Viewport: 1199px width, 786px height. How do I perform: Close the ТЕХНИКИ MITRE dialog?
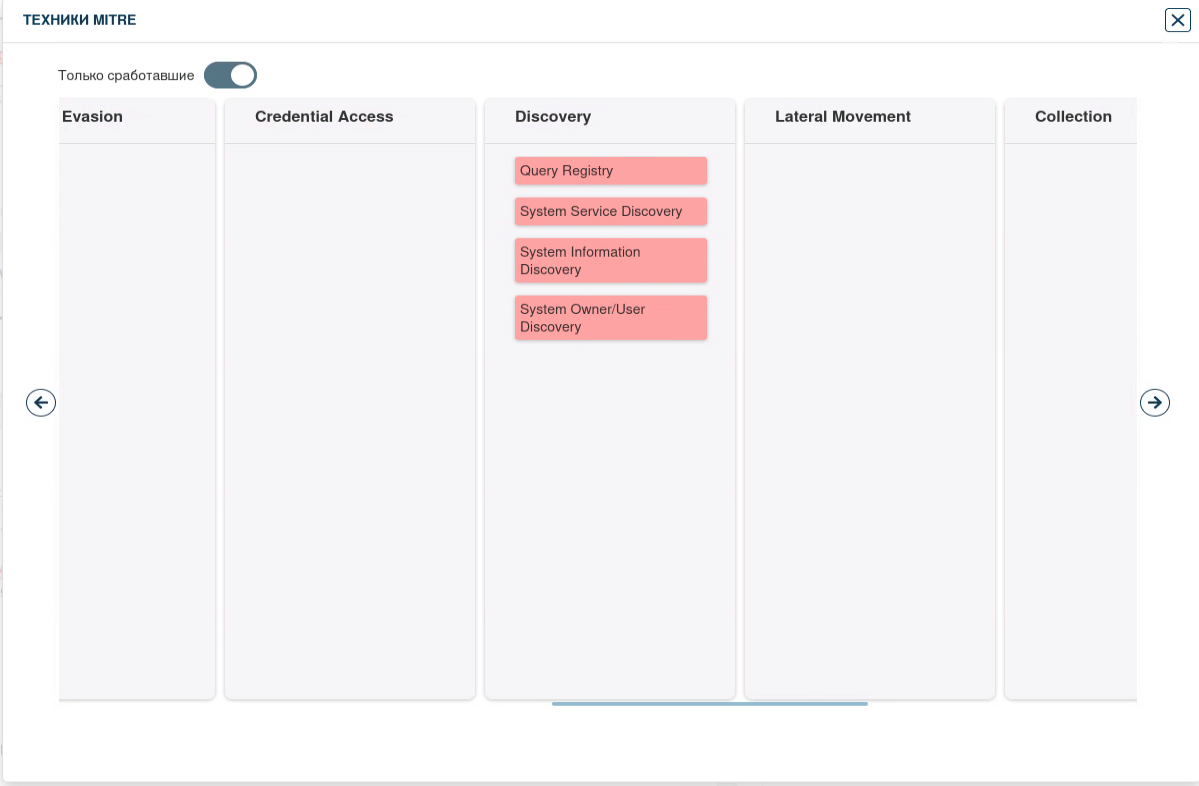[1177, 20]
